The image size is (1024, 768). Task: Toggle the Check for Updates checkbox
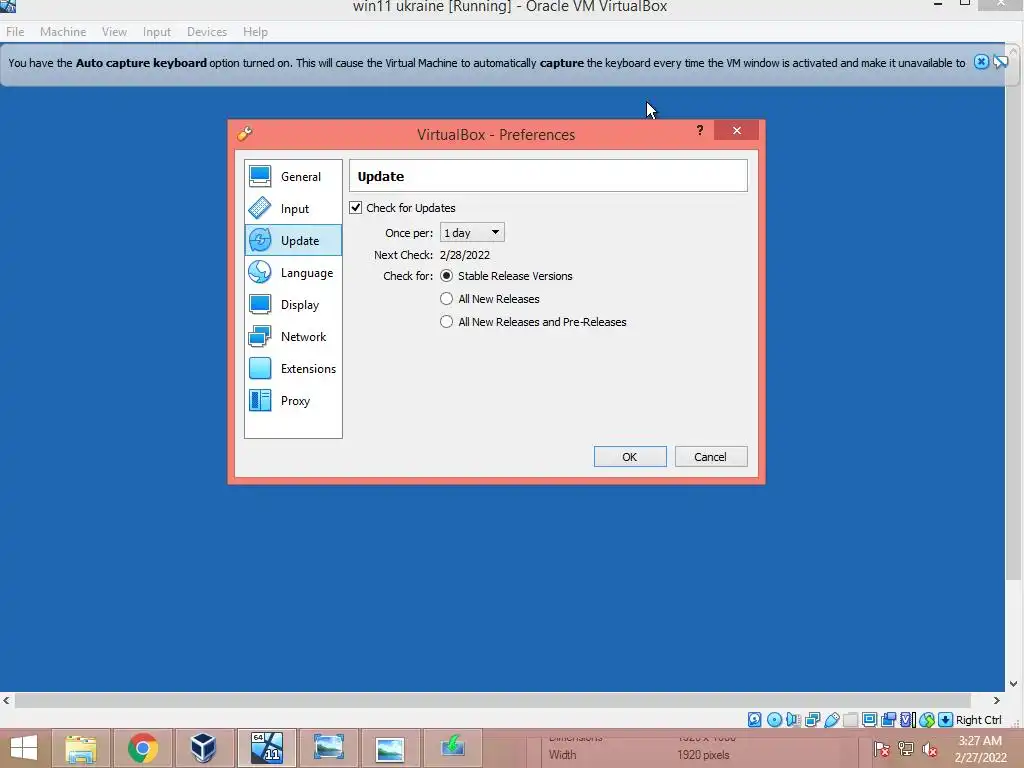pos(355,208)
